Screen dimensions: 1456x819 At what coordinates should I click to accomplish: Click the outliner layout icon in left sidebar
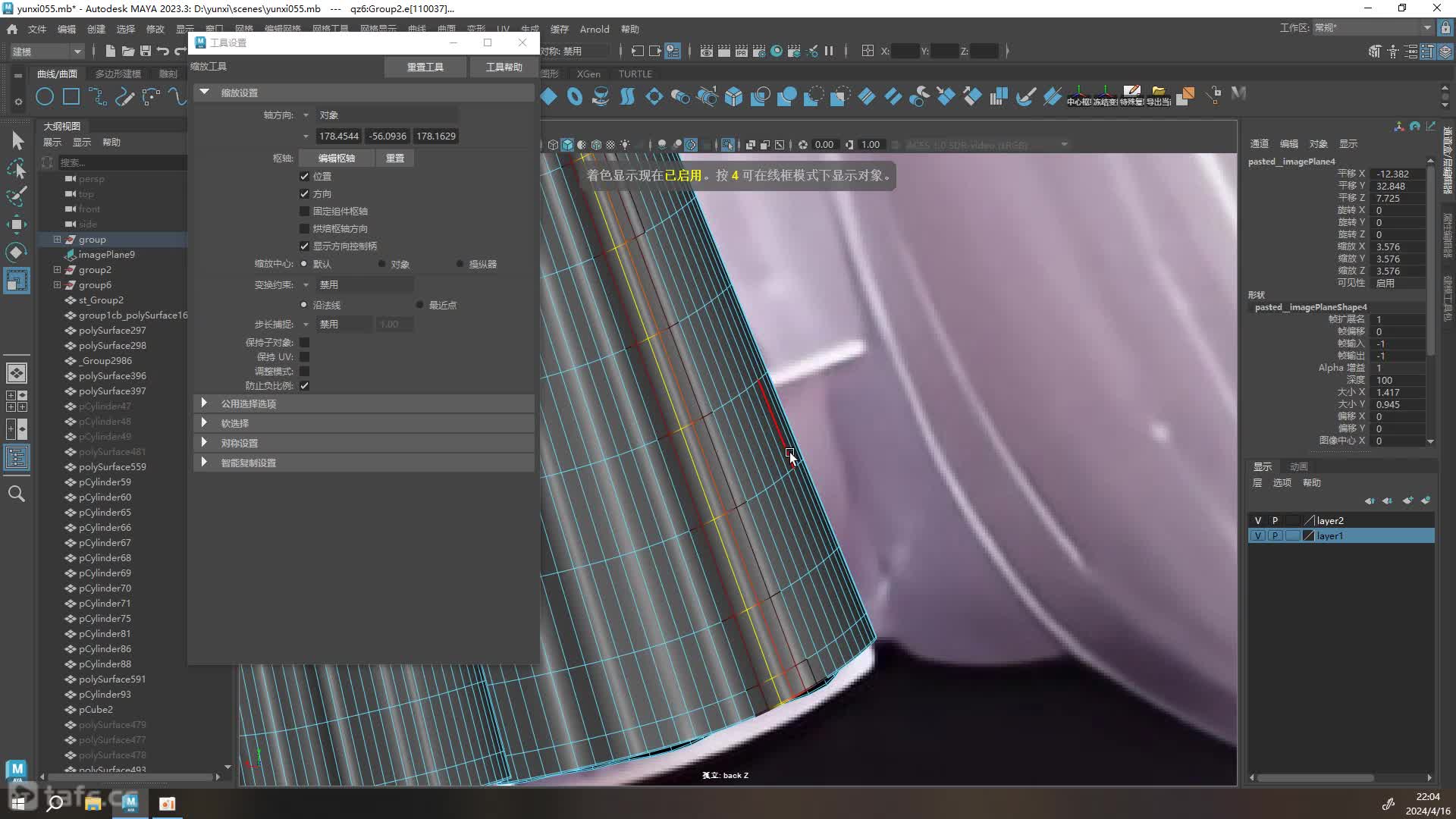coord(17,457)
